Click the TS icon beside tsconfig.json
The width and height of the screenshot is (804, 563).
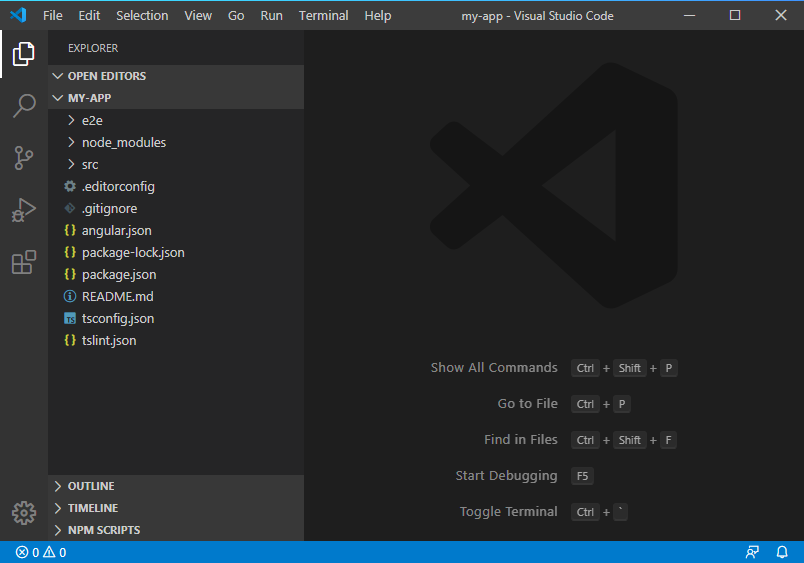pyautogui.click(x=70, y=318)
